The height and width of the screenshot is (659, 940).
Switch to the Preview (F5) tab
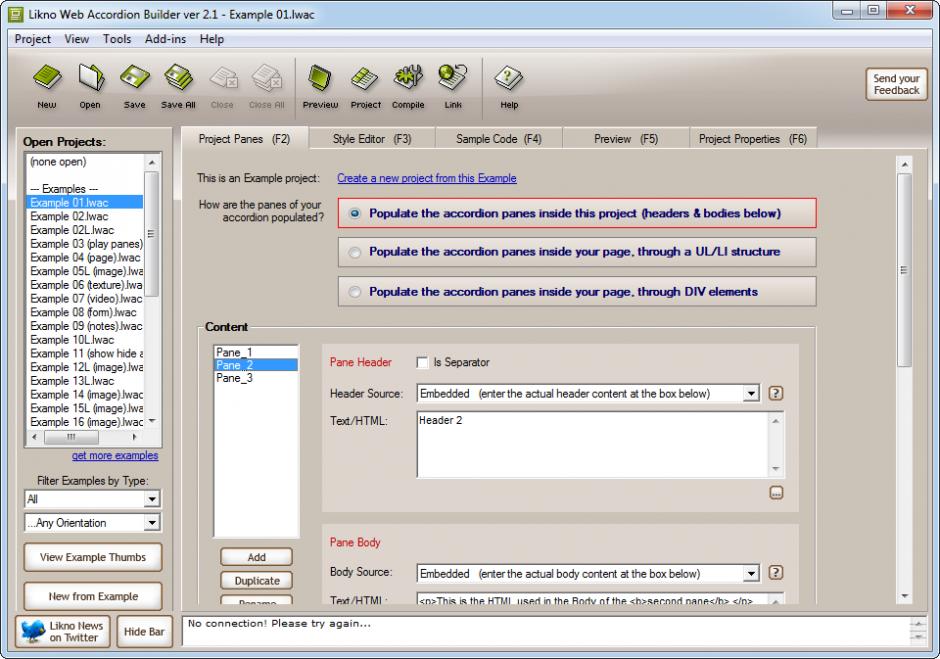tap(625, 139)
